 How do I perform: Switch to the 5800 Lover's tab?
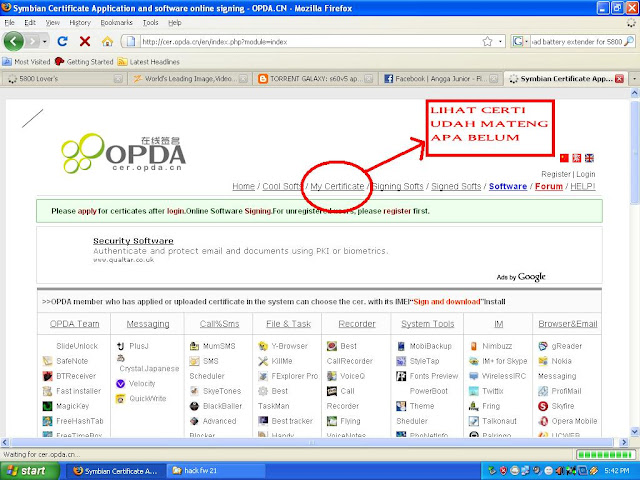tap(63, 78)
